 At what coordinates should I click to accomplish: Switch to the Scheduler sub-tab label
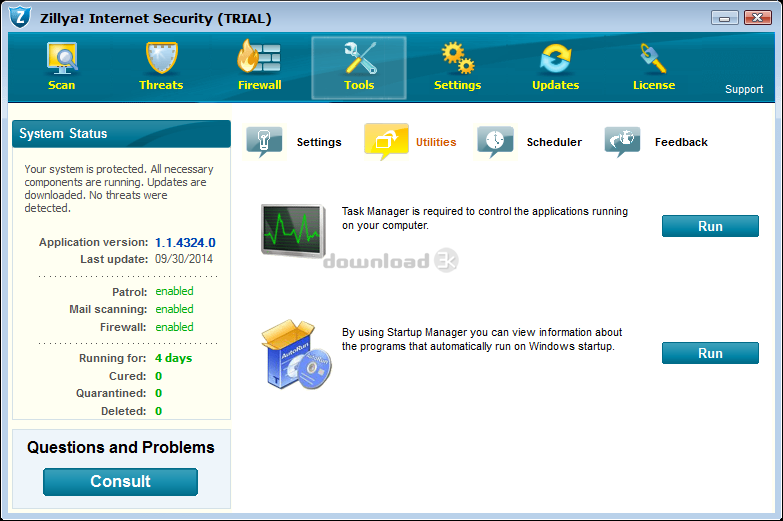point(554,142)
